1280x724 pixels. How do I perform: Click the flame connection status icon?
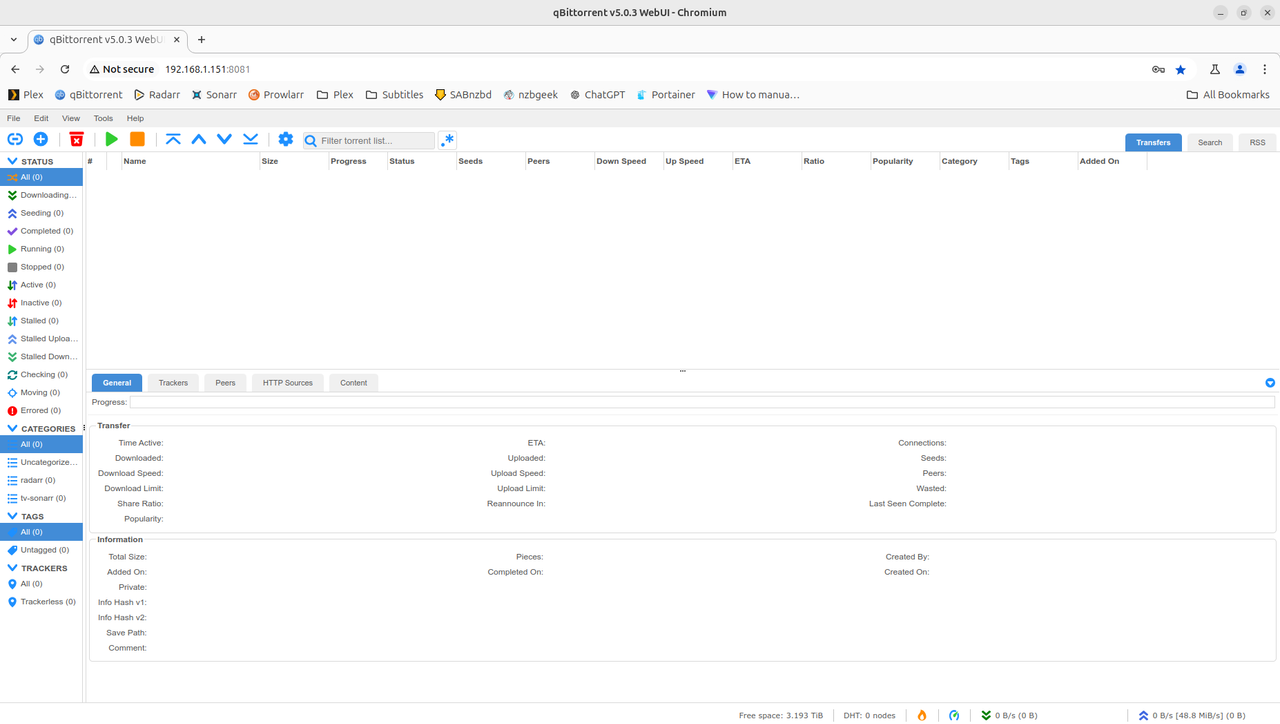[922, 715]
